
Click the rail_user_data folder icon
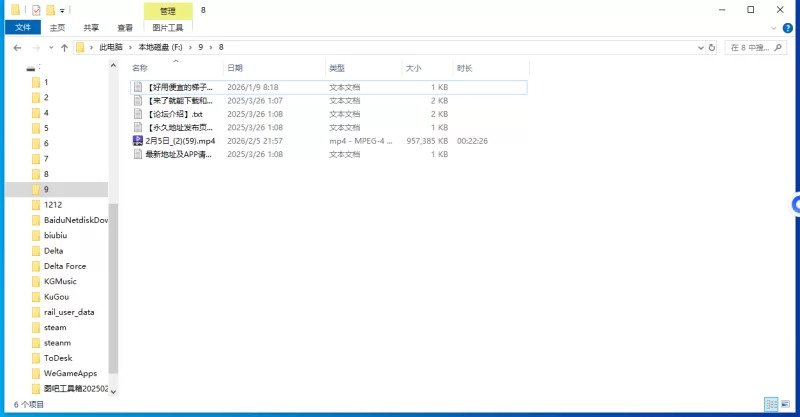36,312
